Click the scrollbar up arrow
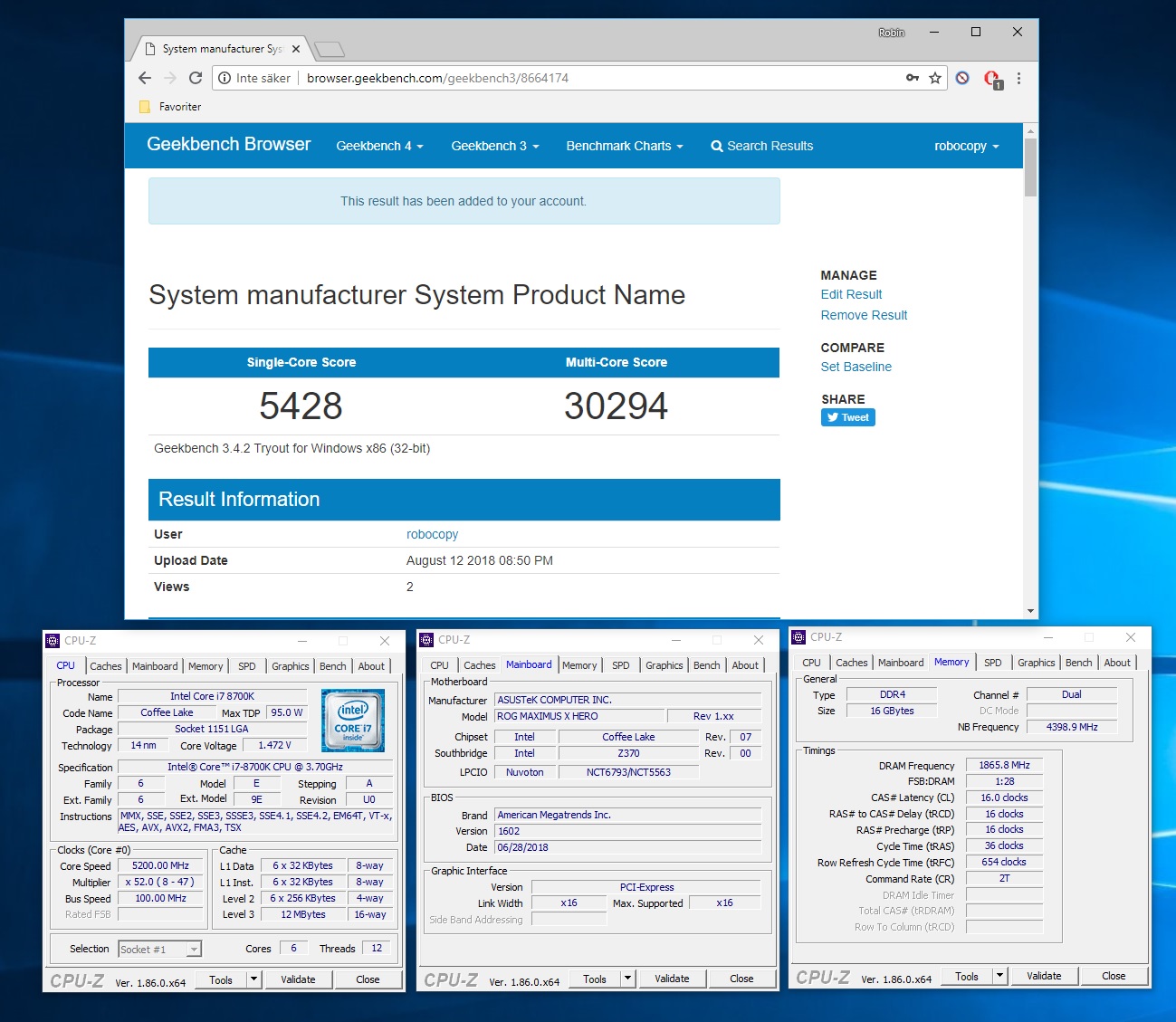 [1030, 131]
